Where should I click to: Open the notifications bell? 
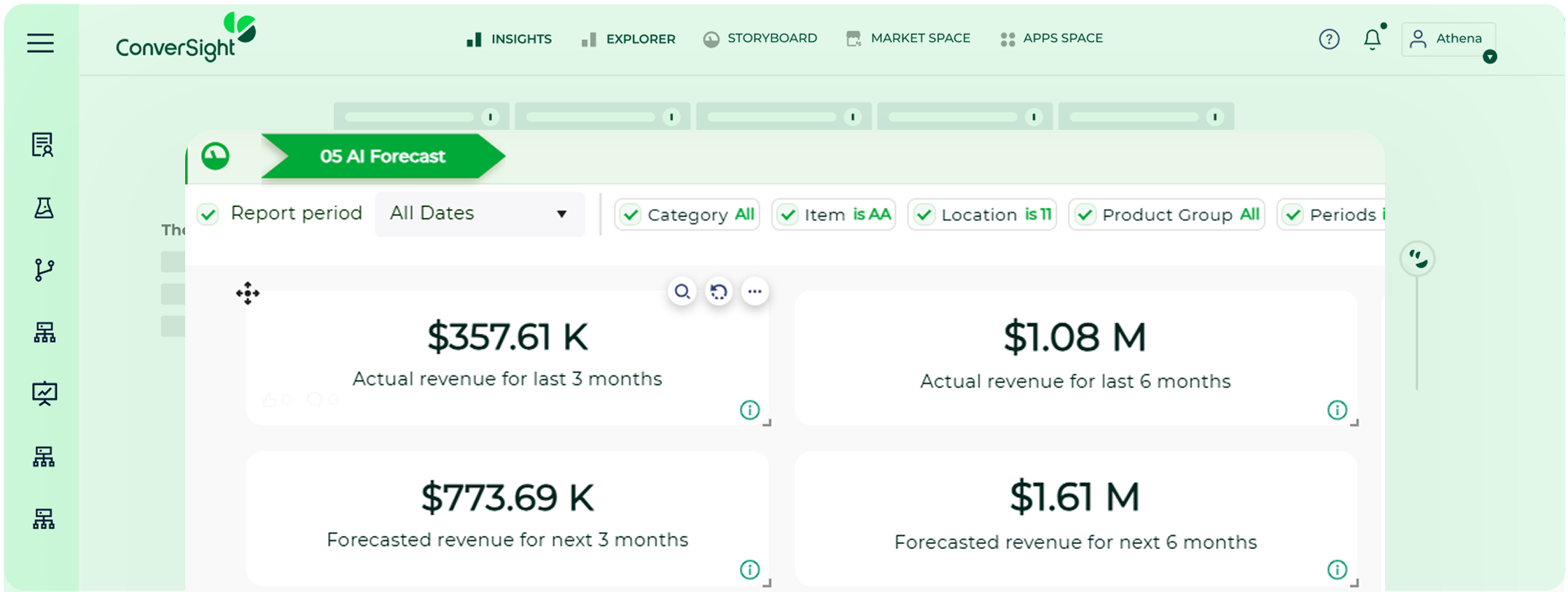coord(1372,39)
